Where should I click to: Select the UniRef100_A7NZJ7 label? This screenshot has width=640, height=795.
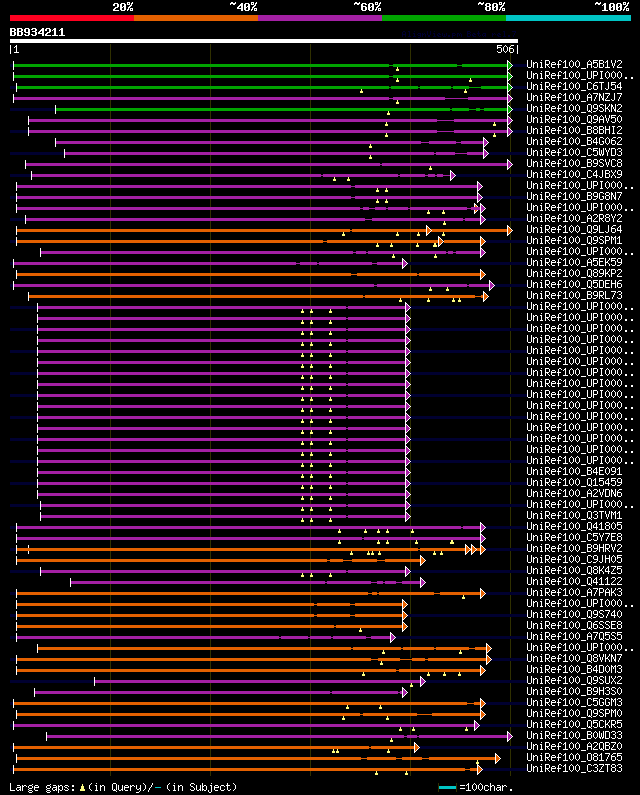coord(574,97)
